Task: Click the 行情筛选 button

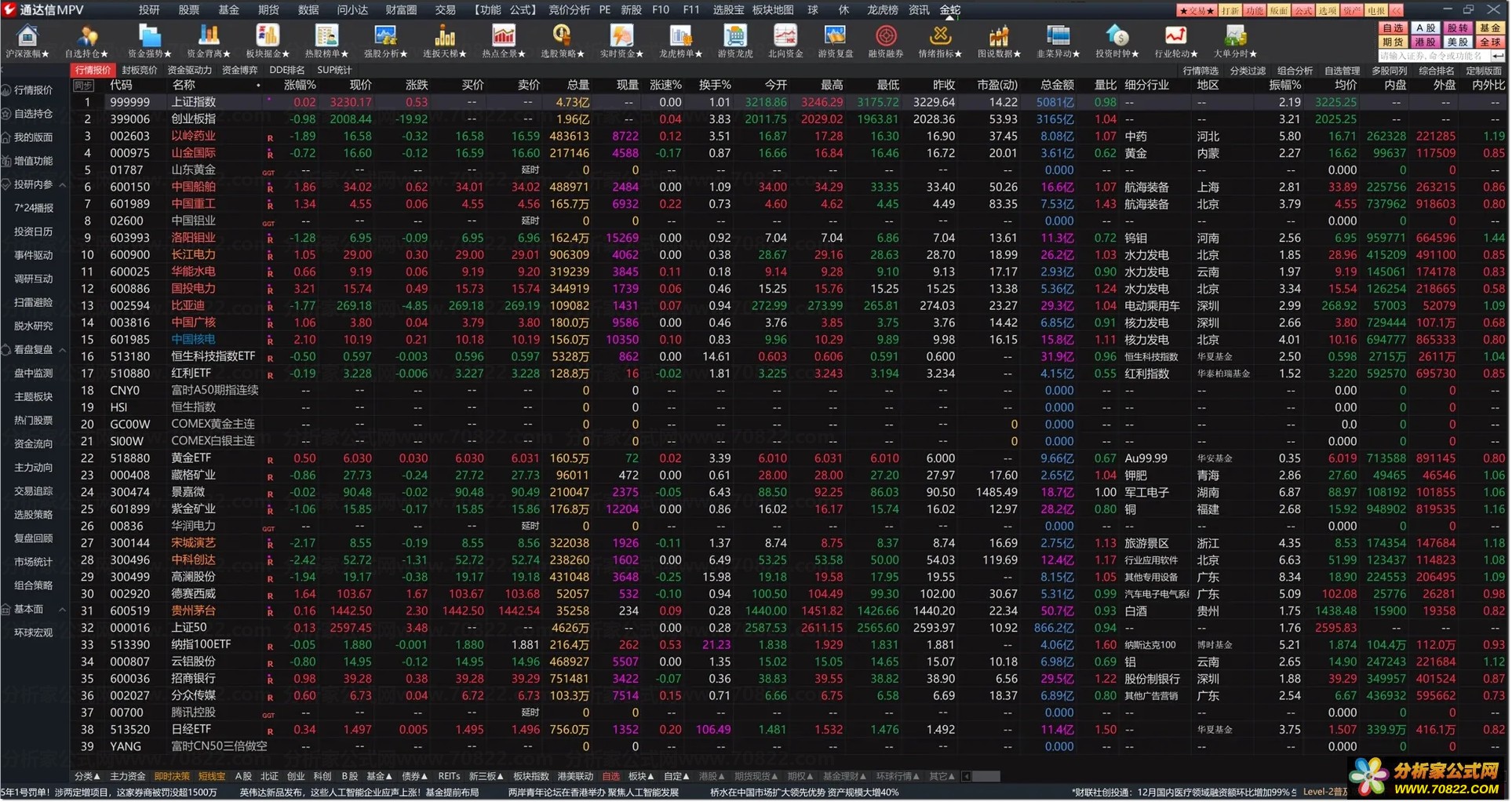Action: [1200, 71]
